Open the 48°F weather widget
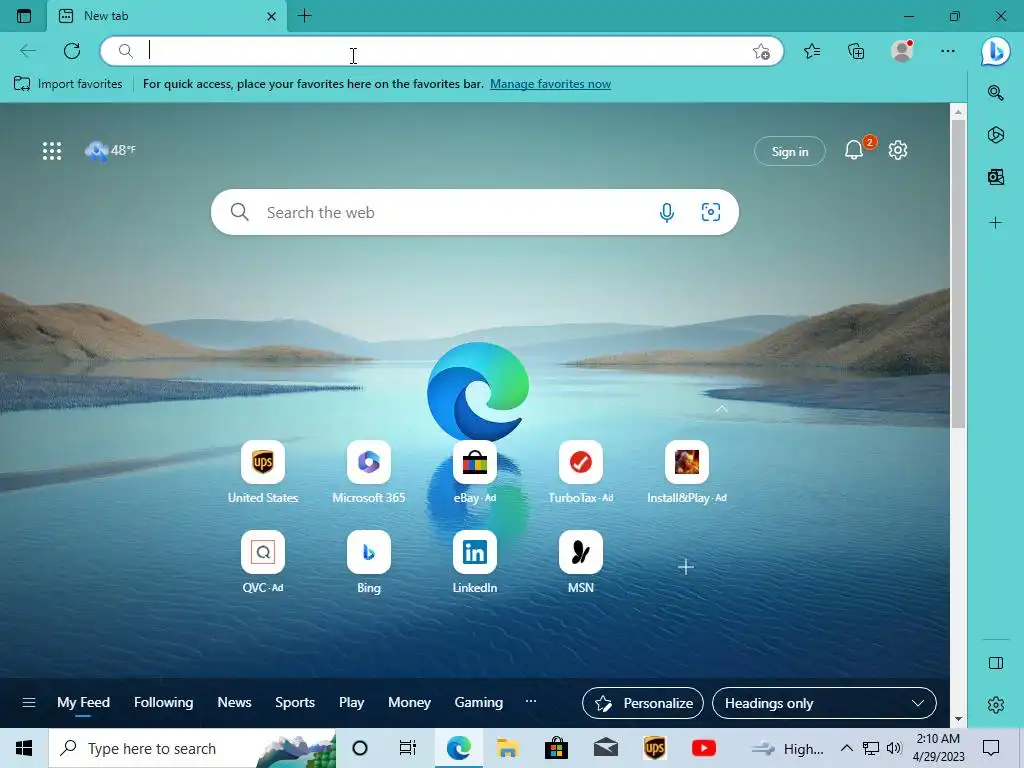This screenshot has height=768, width=1024. pyautogui.click(x=110, y=150)
